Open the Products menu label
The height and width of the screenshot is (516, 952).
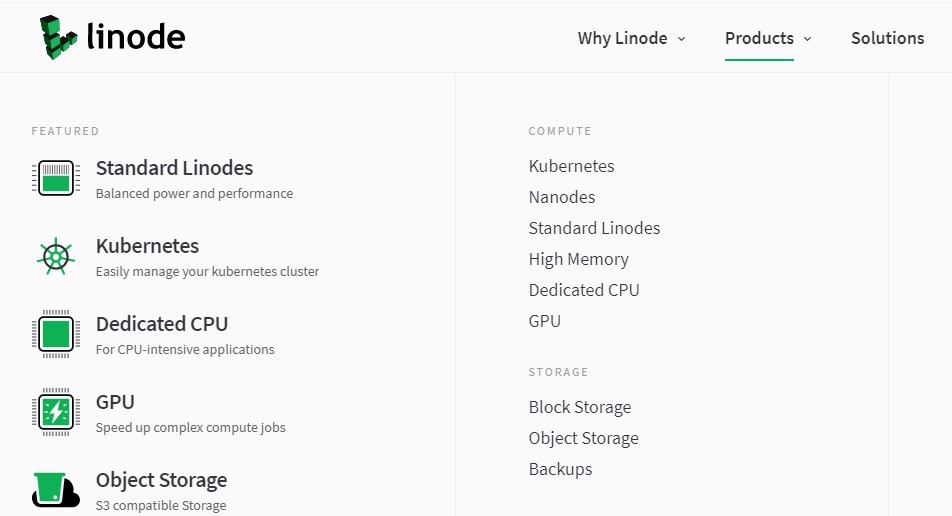pos(759,38)
